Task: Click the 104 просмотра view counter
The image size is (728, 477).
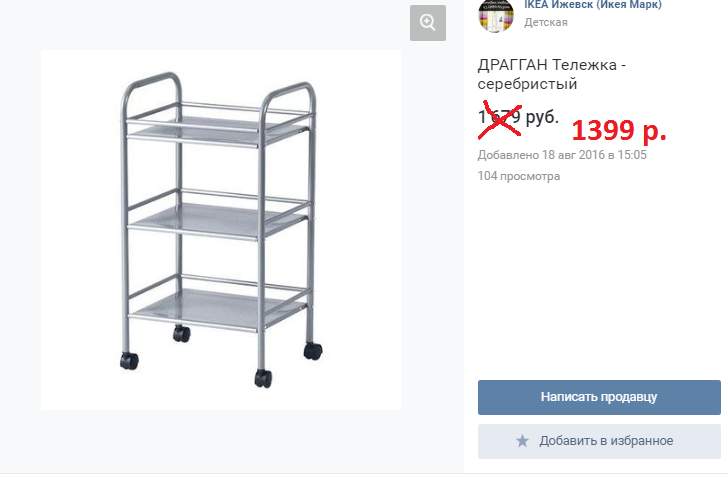Action: (x=519, y=176)
